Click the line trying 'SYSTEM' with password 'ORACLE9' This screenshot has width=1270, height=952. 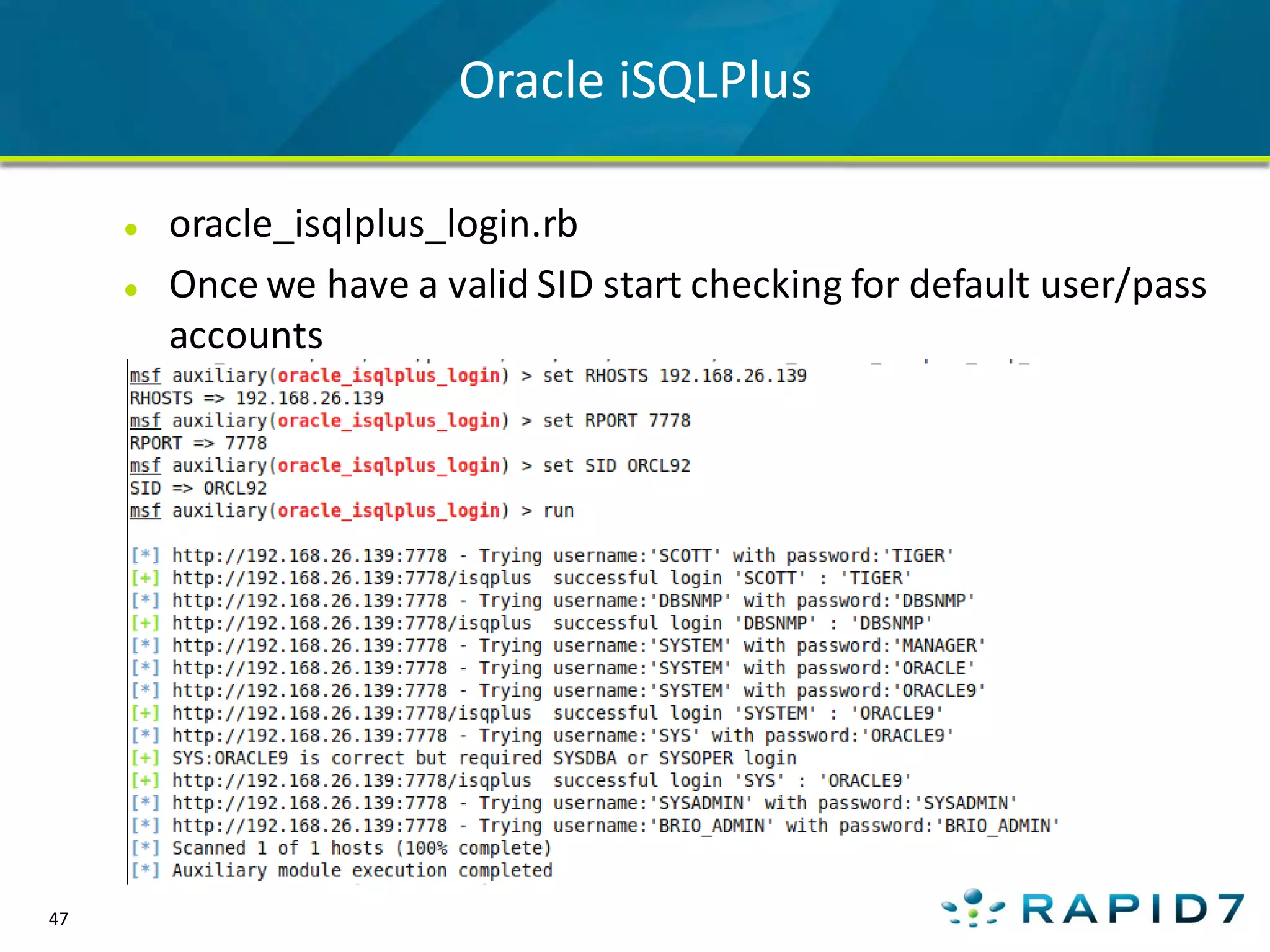(558, 690)
